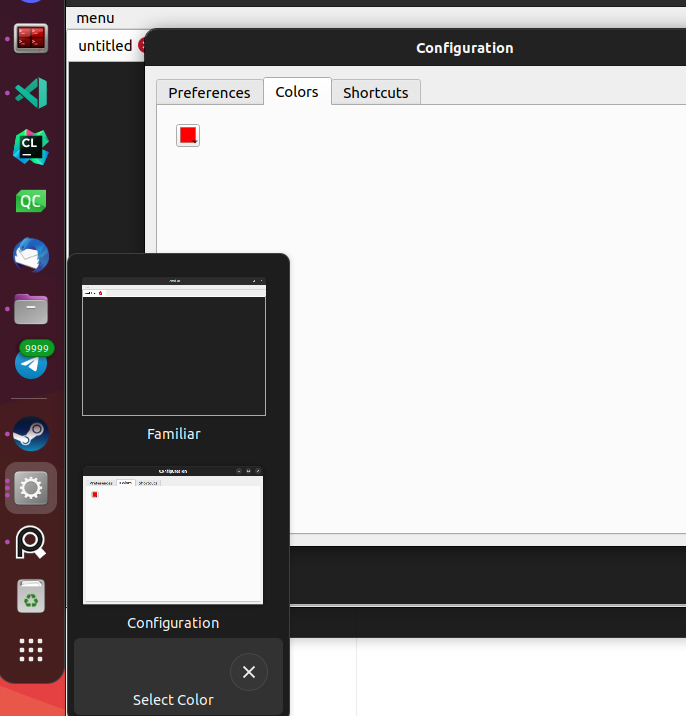Open the Trash from dock
The image size is (686, 716).
click(31, 596)
